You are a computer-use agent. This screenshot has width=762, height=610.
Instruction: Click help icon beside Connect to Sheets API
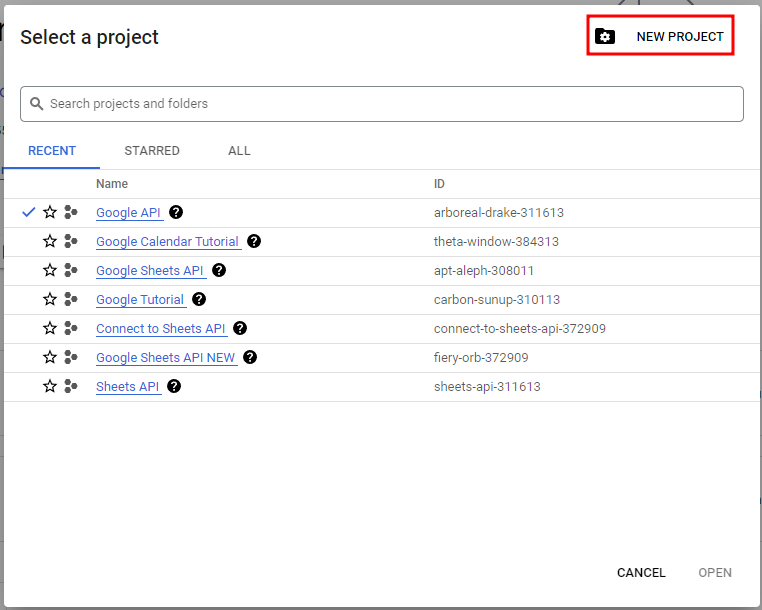pyautogui.click(x=240, y=329)
